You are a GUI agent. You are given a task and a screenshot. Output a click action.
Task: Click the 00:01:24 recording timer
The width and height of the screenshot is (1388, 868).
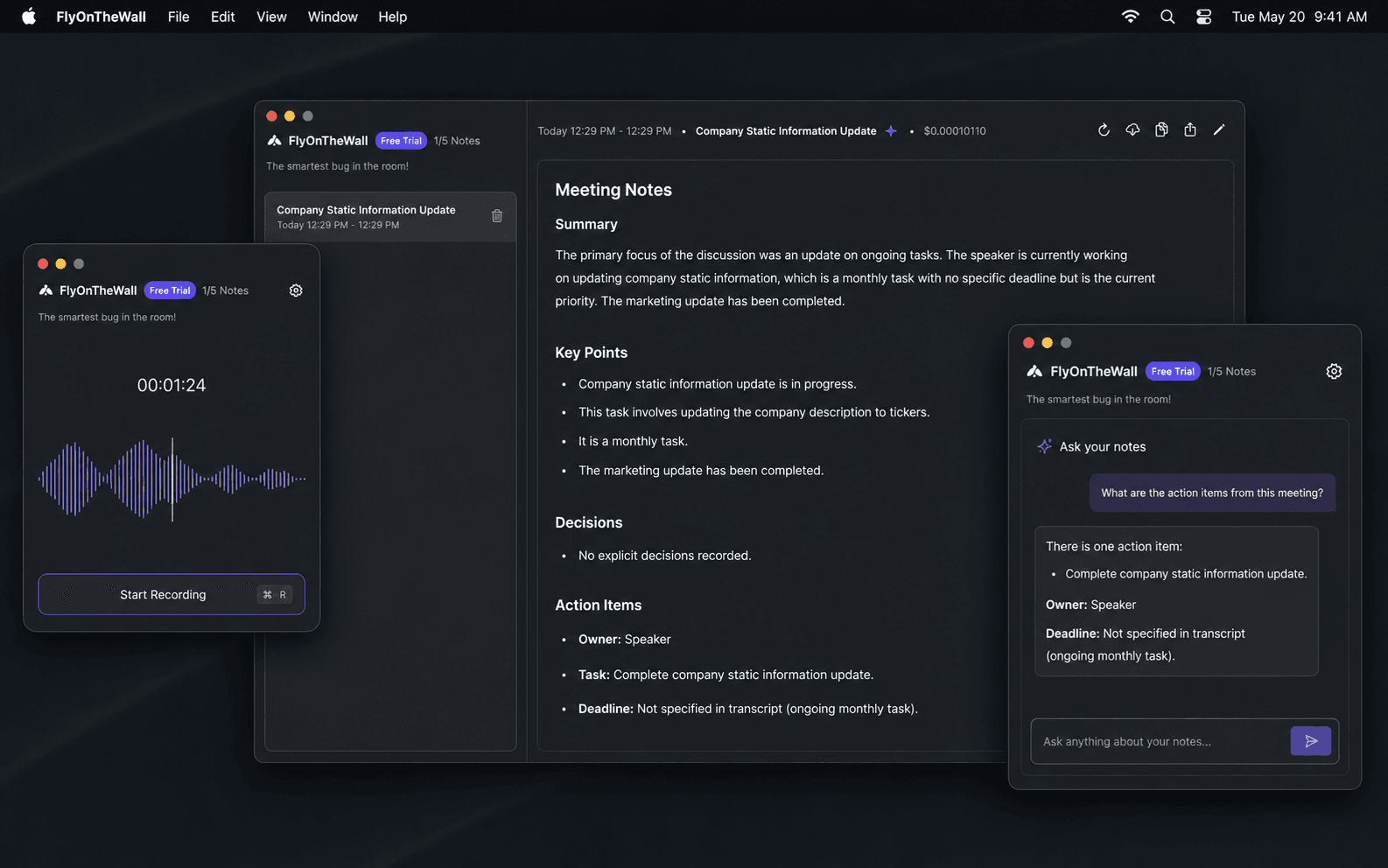[172, 385]
